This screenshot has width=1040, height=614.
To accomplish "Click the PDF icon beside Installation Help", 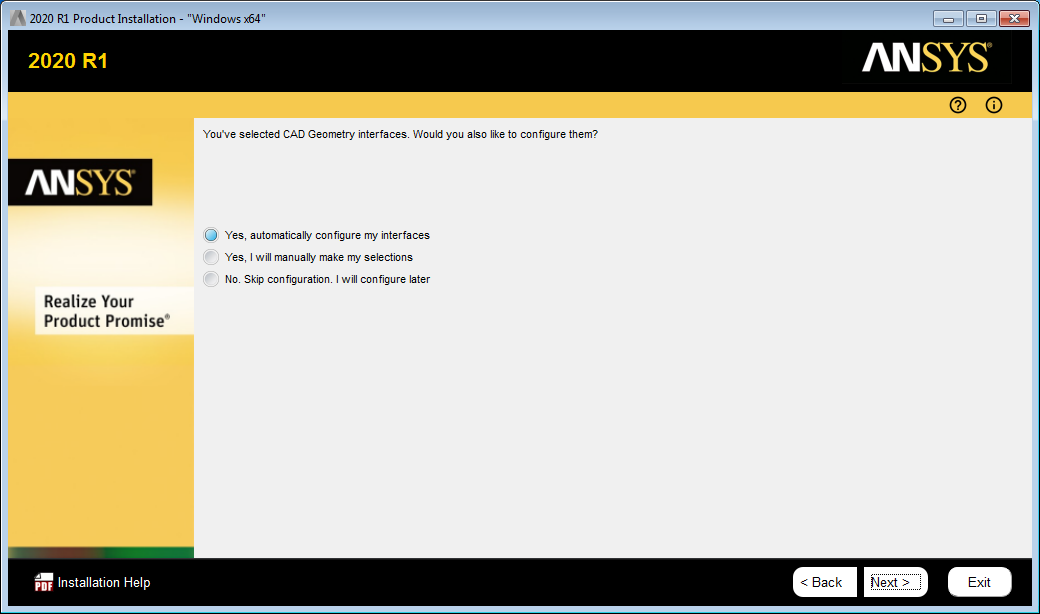I will click(x=43, y=582).
